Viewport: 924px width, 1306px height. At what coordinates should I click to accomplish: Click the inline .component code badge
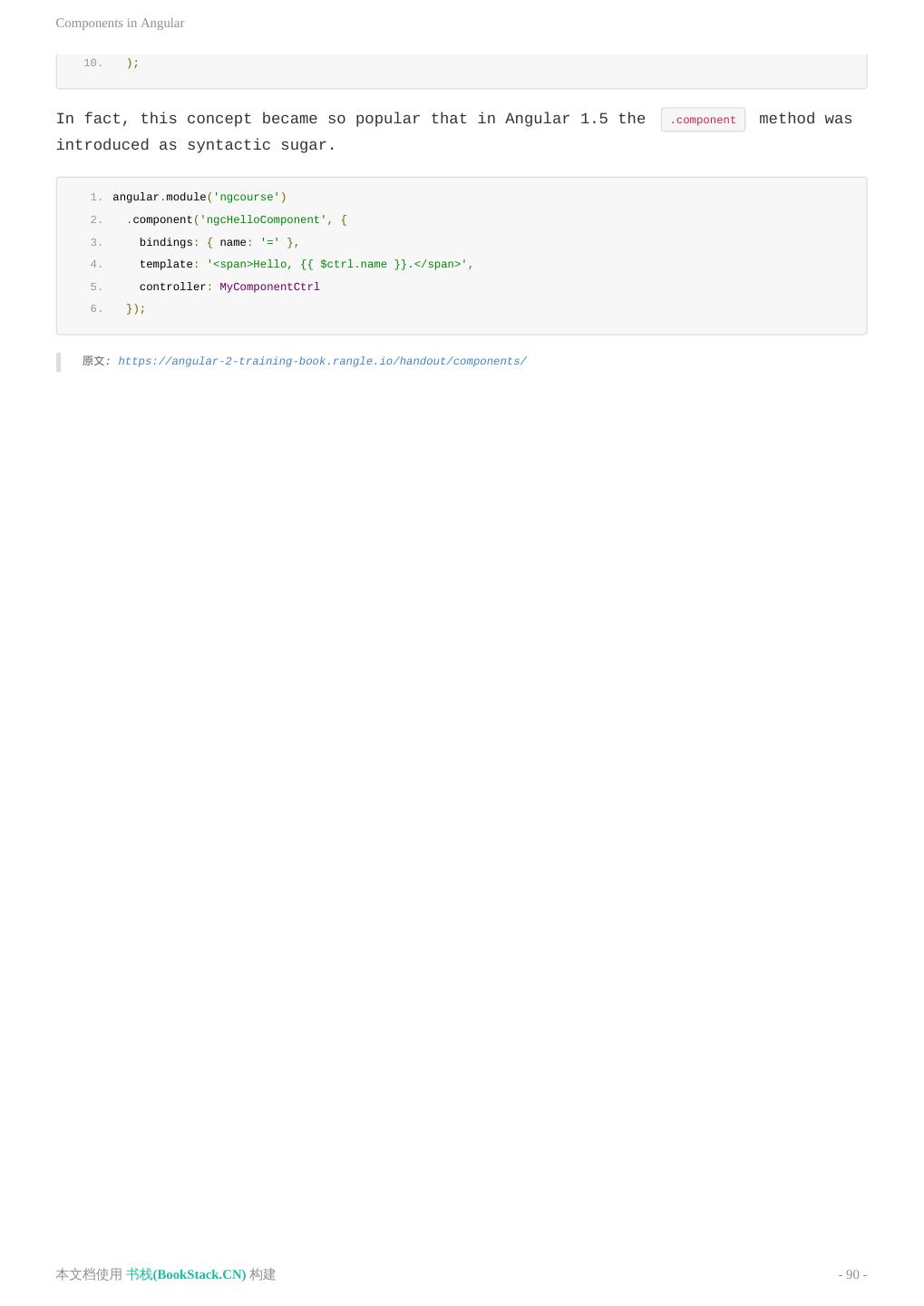tap(703, 120)
